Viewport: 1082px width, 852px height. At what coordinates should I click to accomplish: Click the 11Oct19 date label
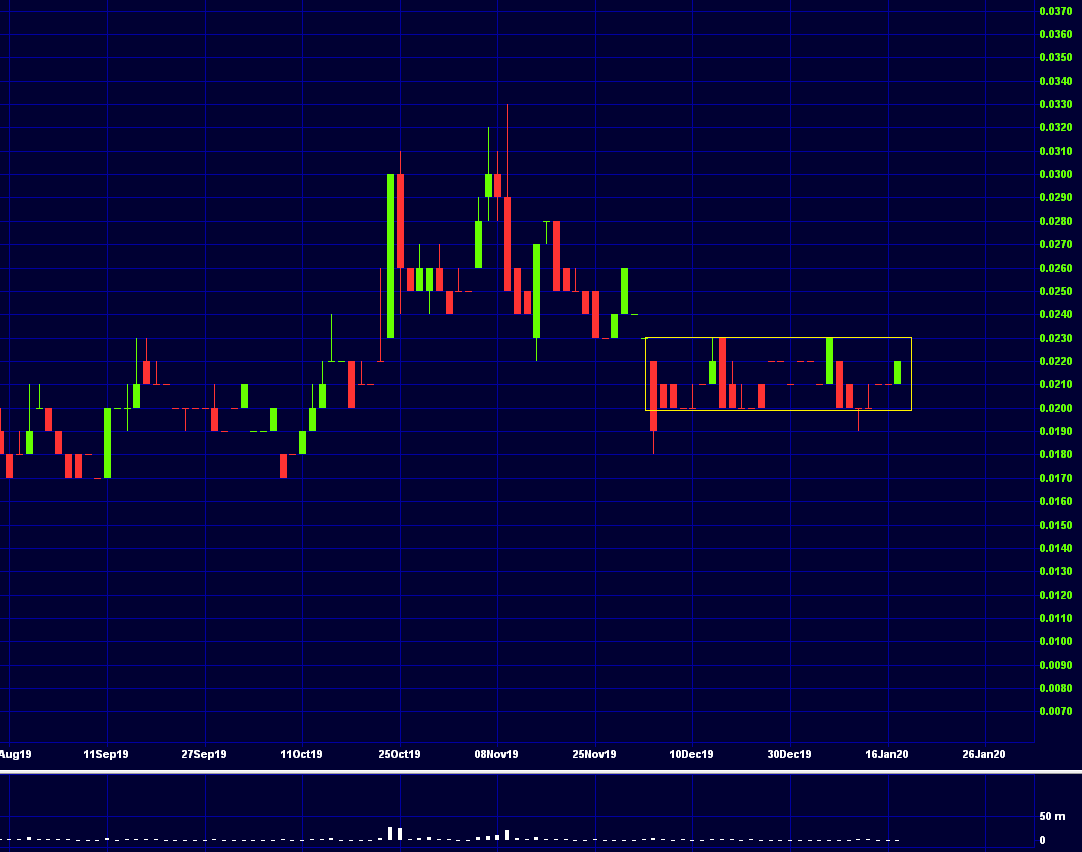302,755
